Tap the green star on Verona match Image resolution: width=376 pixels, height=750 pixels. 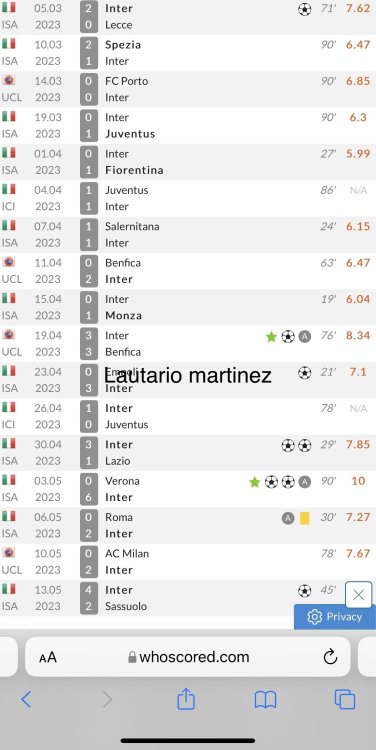pos(254,482)
